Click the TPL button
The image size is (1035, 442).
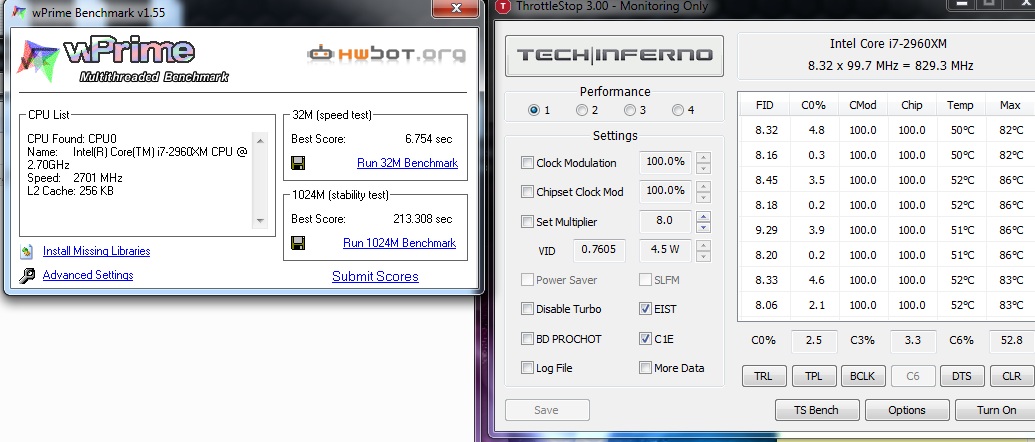[x=814, y=376]
